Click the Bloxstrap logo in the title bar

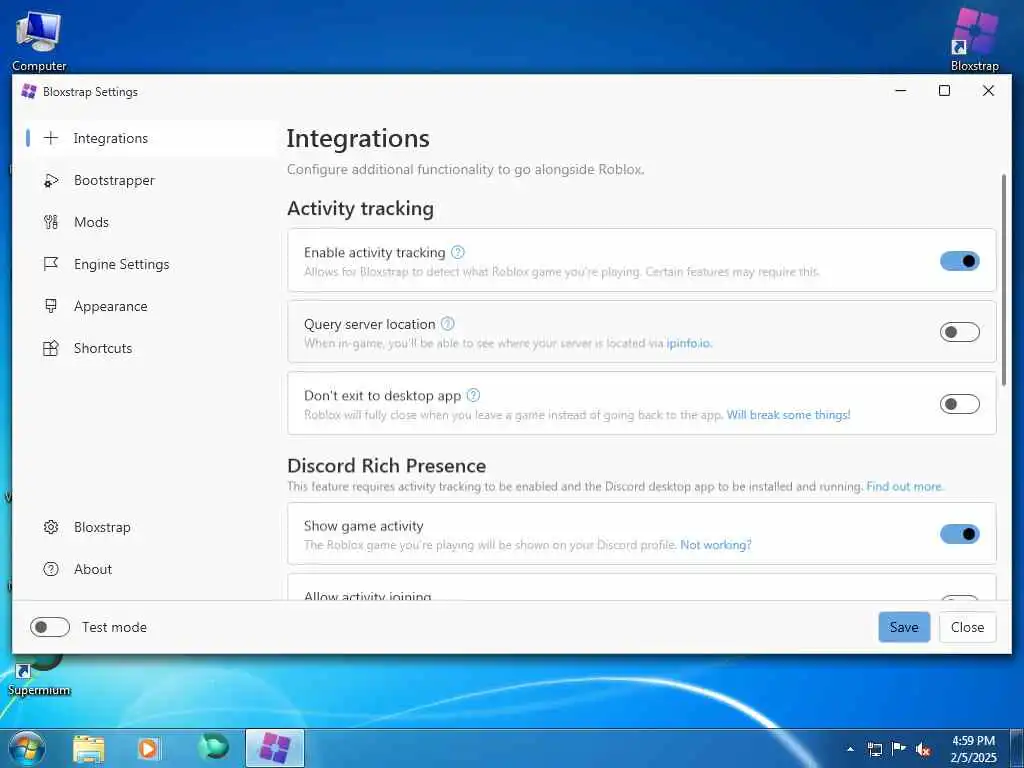[29, 91]
